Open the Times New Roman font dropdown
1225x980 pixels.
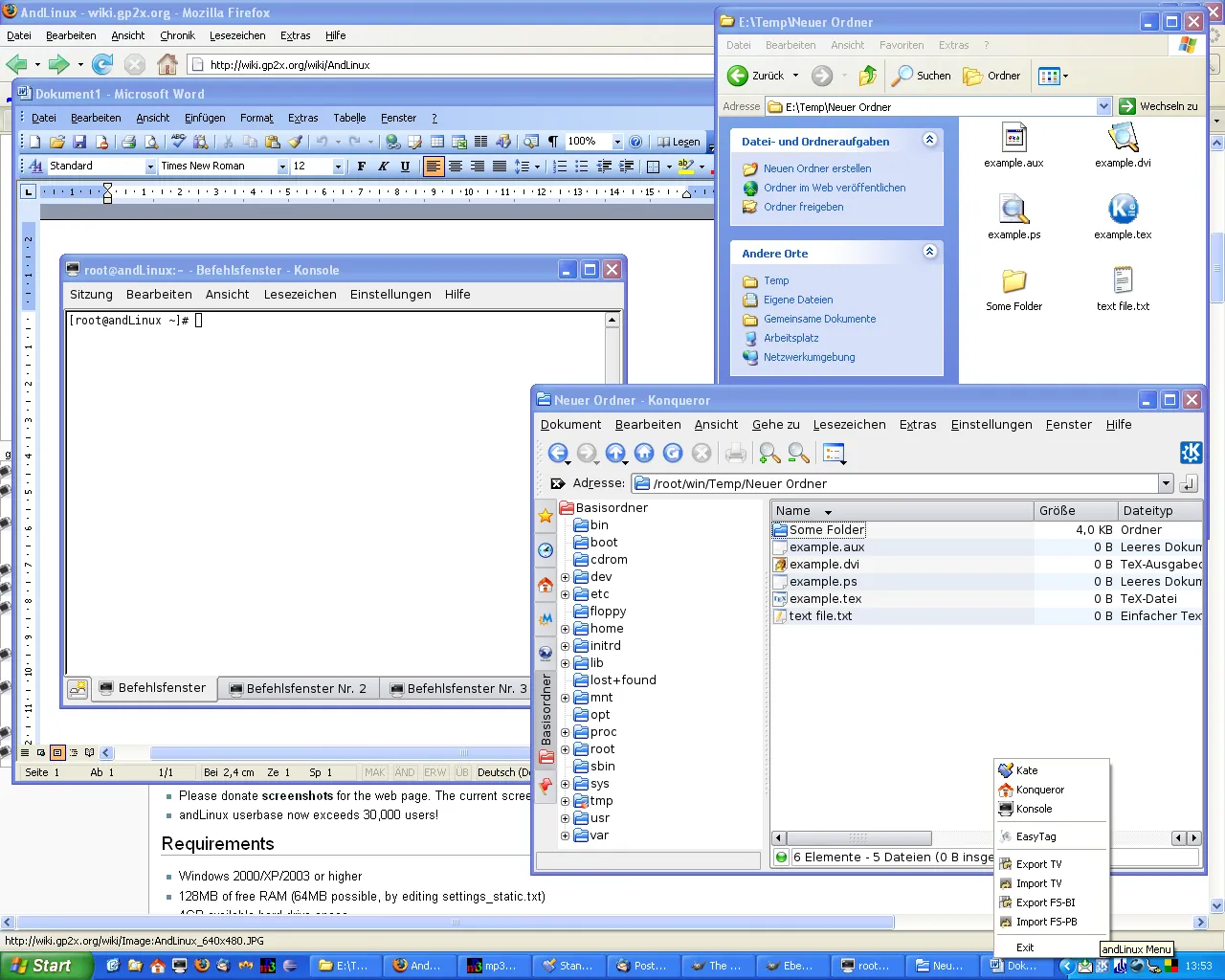[x=282, y=167]
